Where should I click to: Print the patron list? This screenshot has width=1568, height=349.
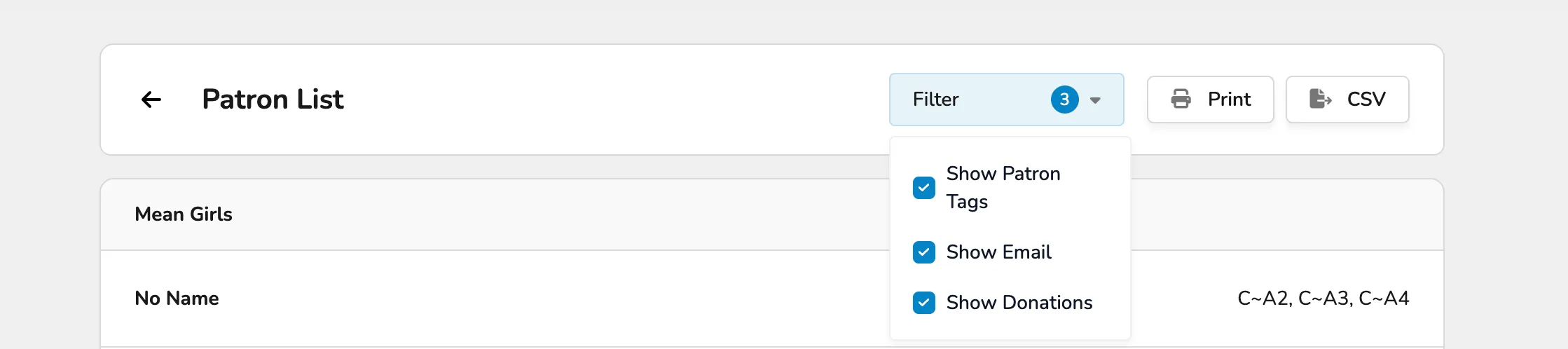[x=1210, y=100]
